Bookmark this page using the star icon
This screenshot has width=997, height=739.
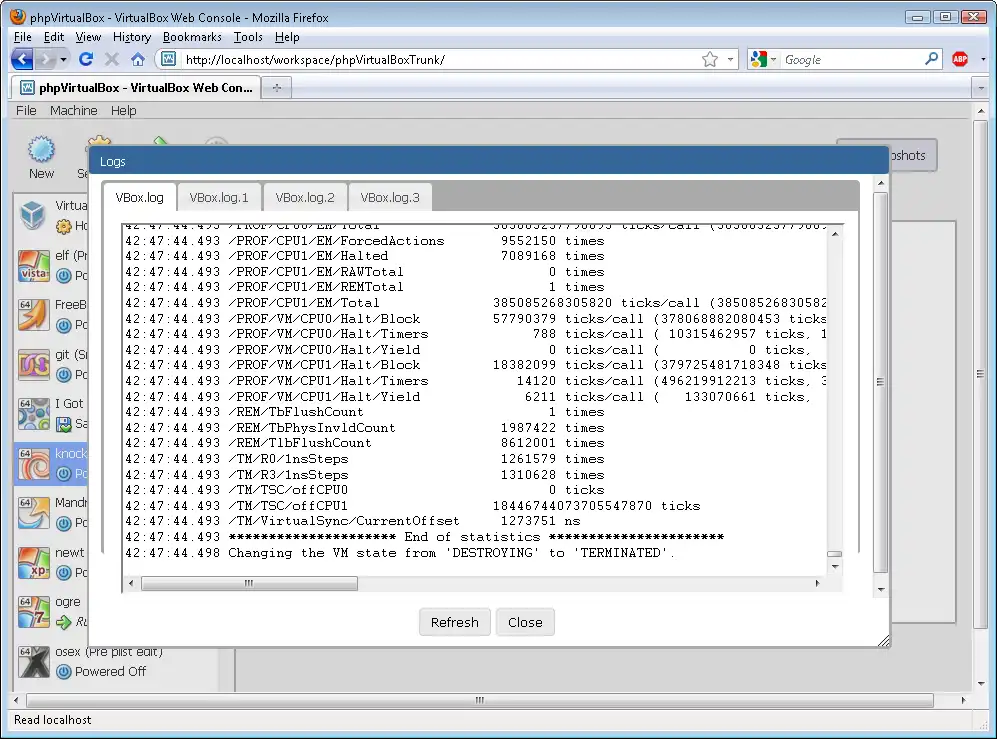click(x=710, y=60)
